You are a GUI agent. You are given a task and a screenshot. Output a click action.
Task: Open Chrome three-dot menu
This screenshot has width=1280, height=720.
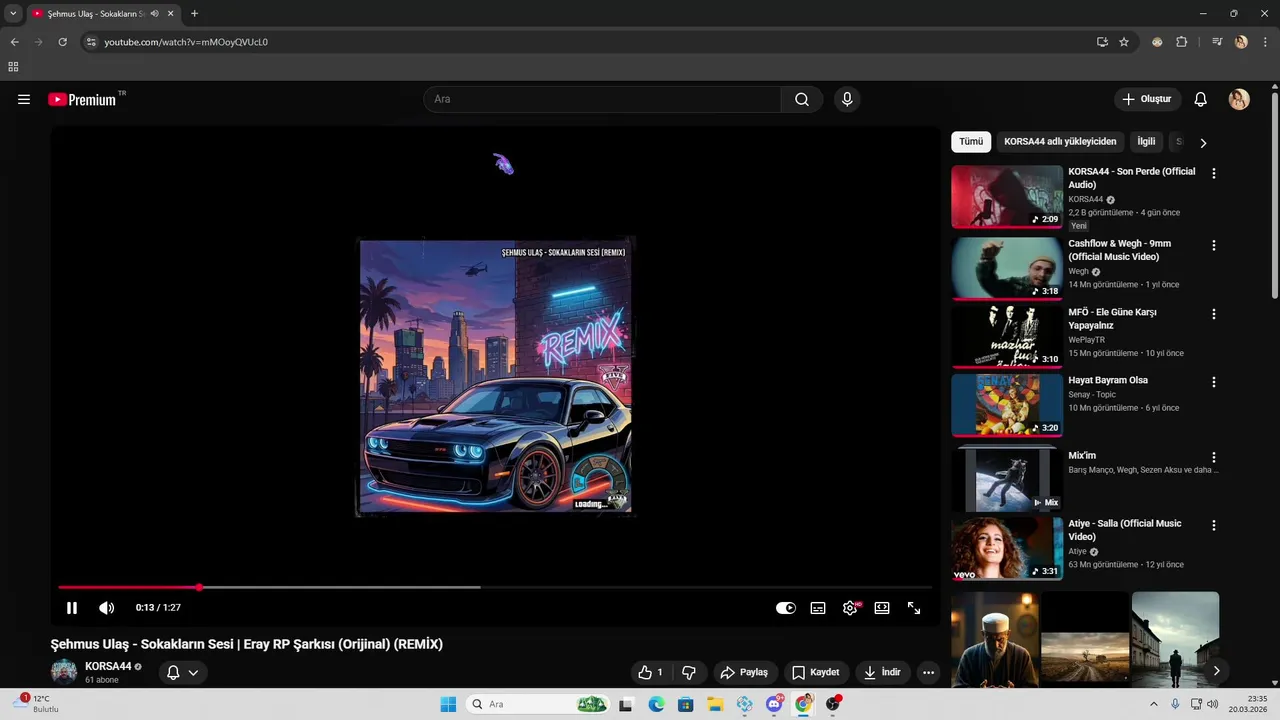(1265, 42)
